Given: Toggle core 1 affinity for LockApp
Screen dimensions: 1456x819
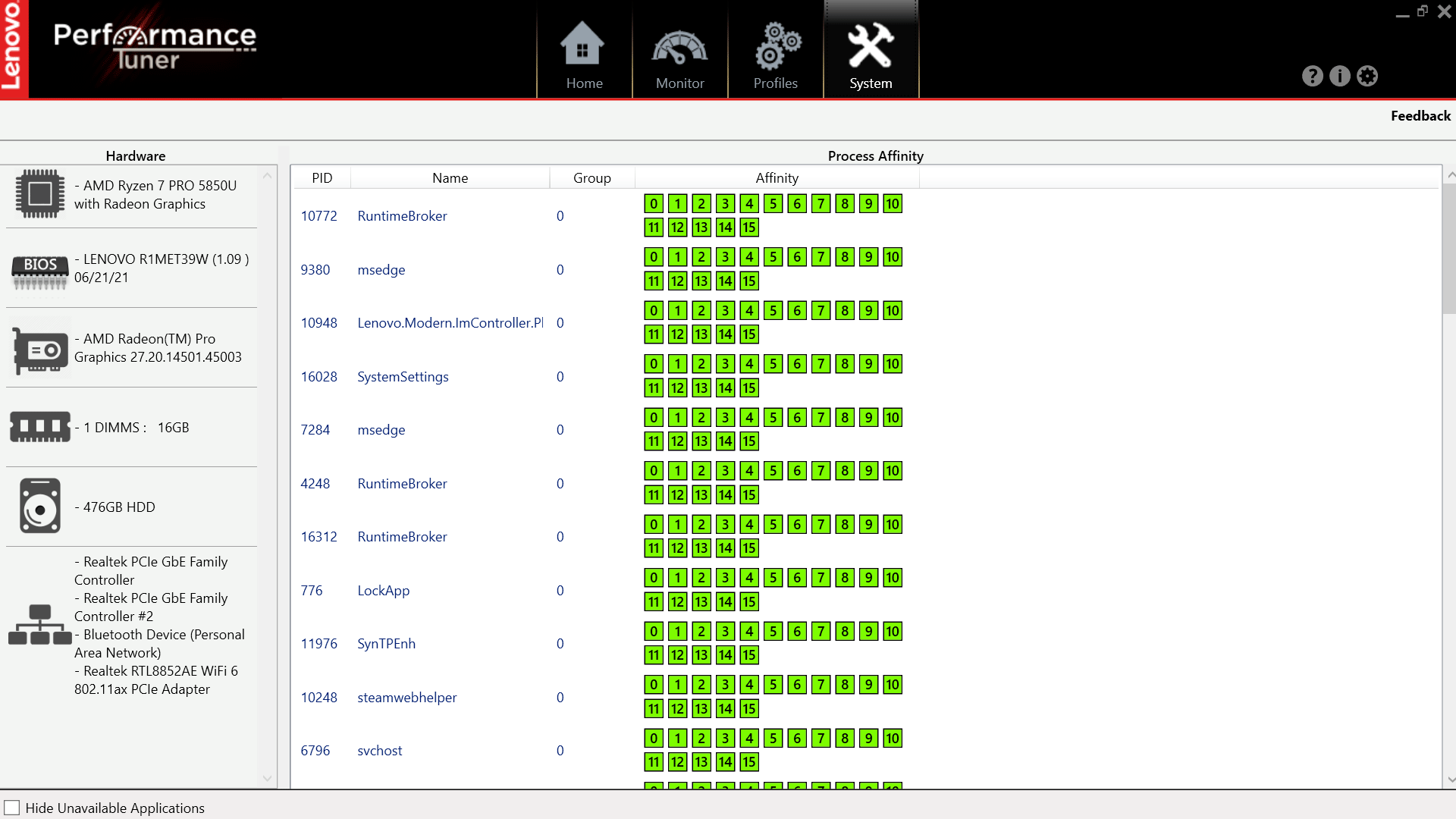Looking at the screenshot, I should [677, 577].
